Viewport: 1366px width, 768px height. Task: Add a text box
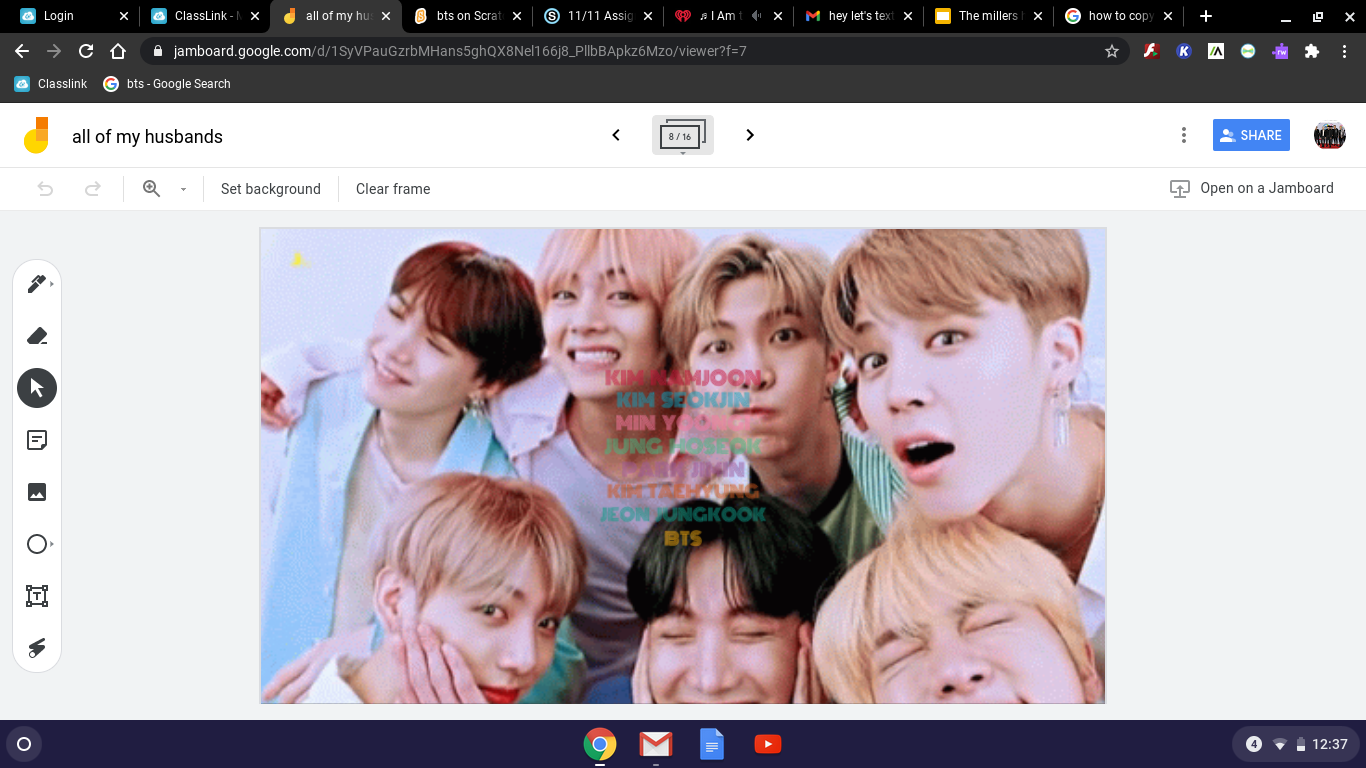pos(37,596)
